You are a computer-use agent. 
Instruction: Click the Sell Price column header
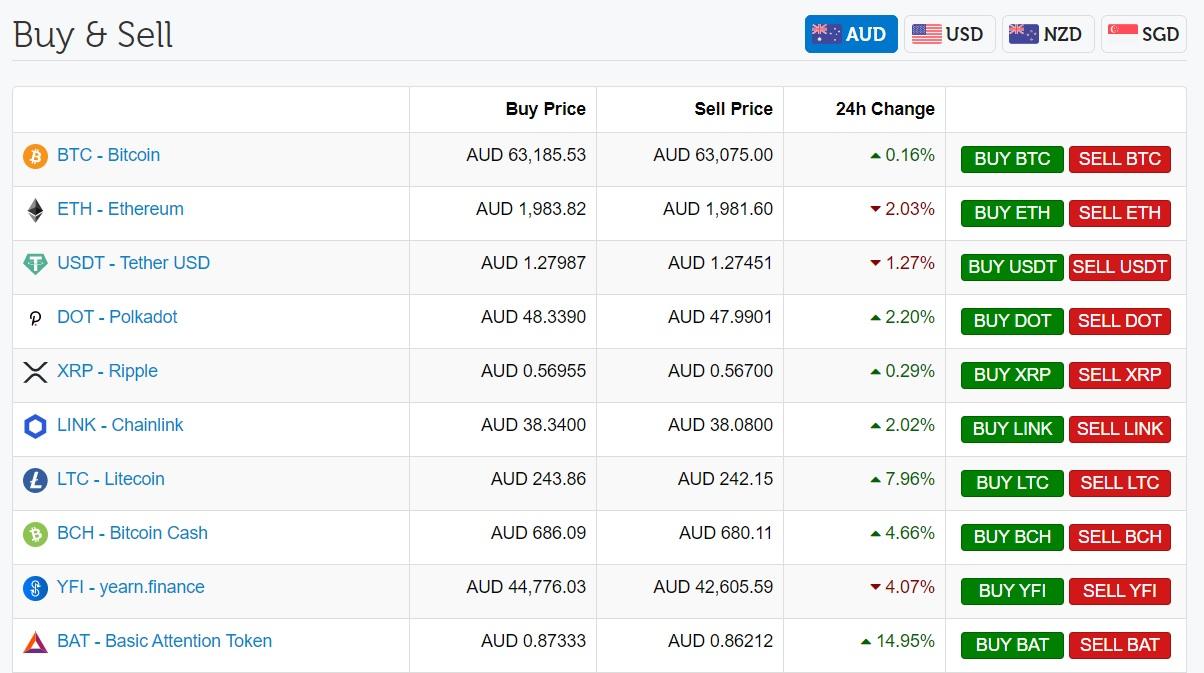coord(733,109)
